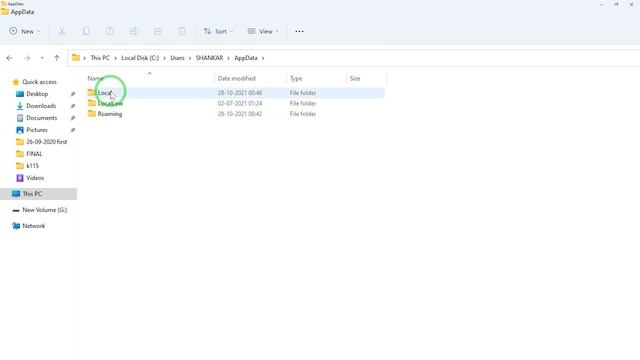Select the Local folder

(235, 93)
